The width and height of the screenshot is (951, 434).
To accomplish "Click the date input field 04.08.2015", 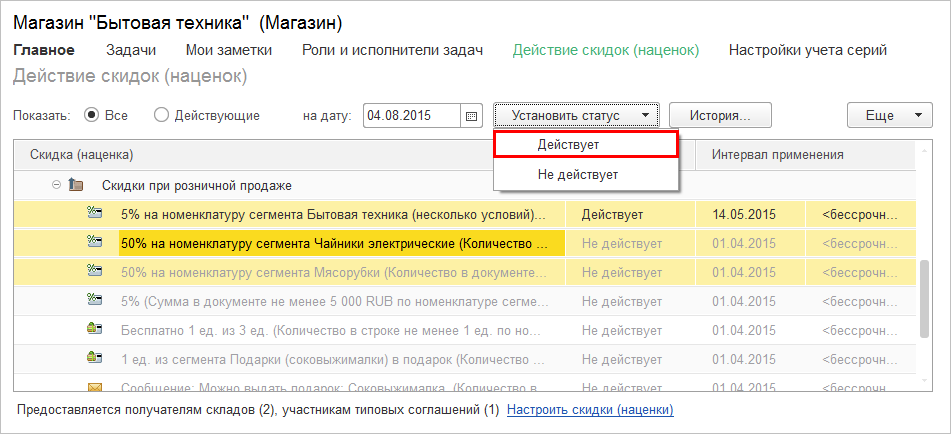I will pyautogui.click(x=410, y=116).
